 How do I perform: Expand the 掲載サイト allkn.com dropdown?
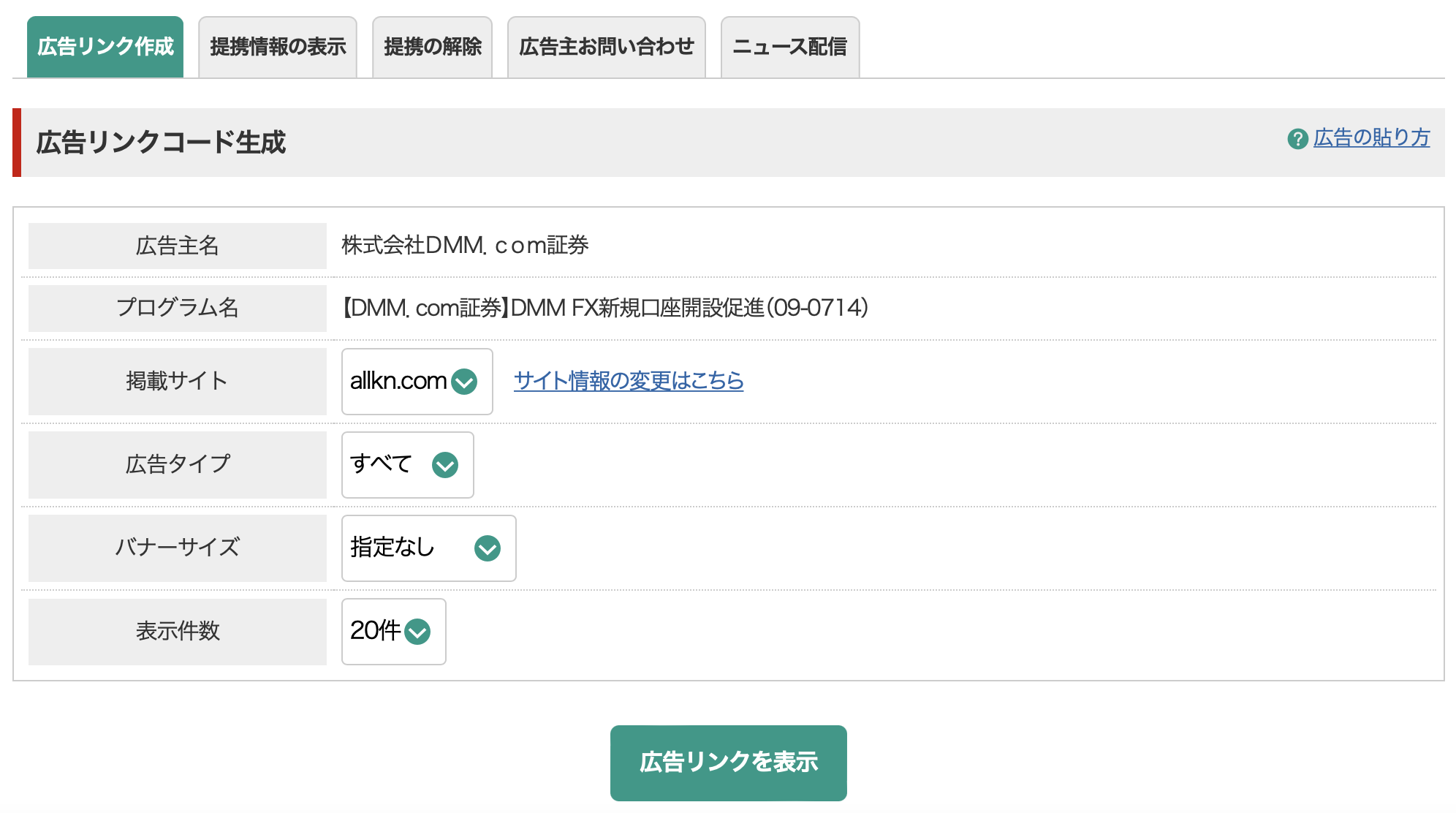pyautogui.click(x=417, y=382)
